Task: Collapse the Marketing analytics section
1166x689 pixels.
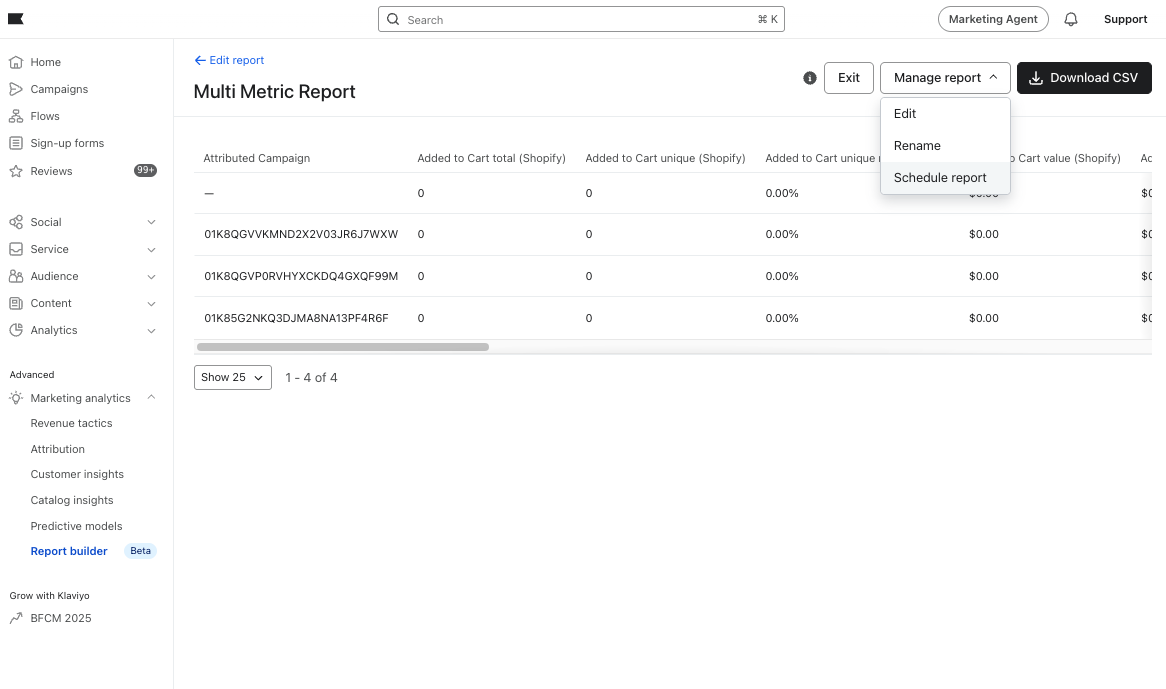Action: pyautogui.click(x=151, y=398)
